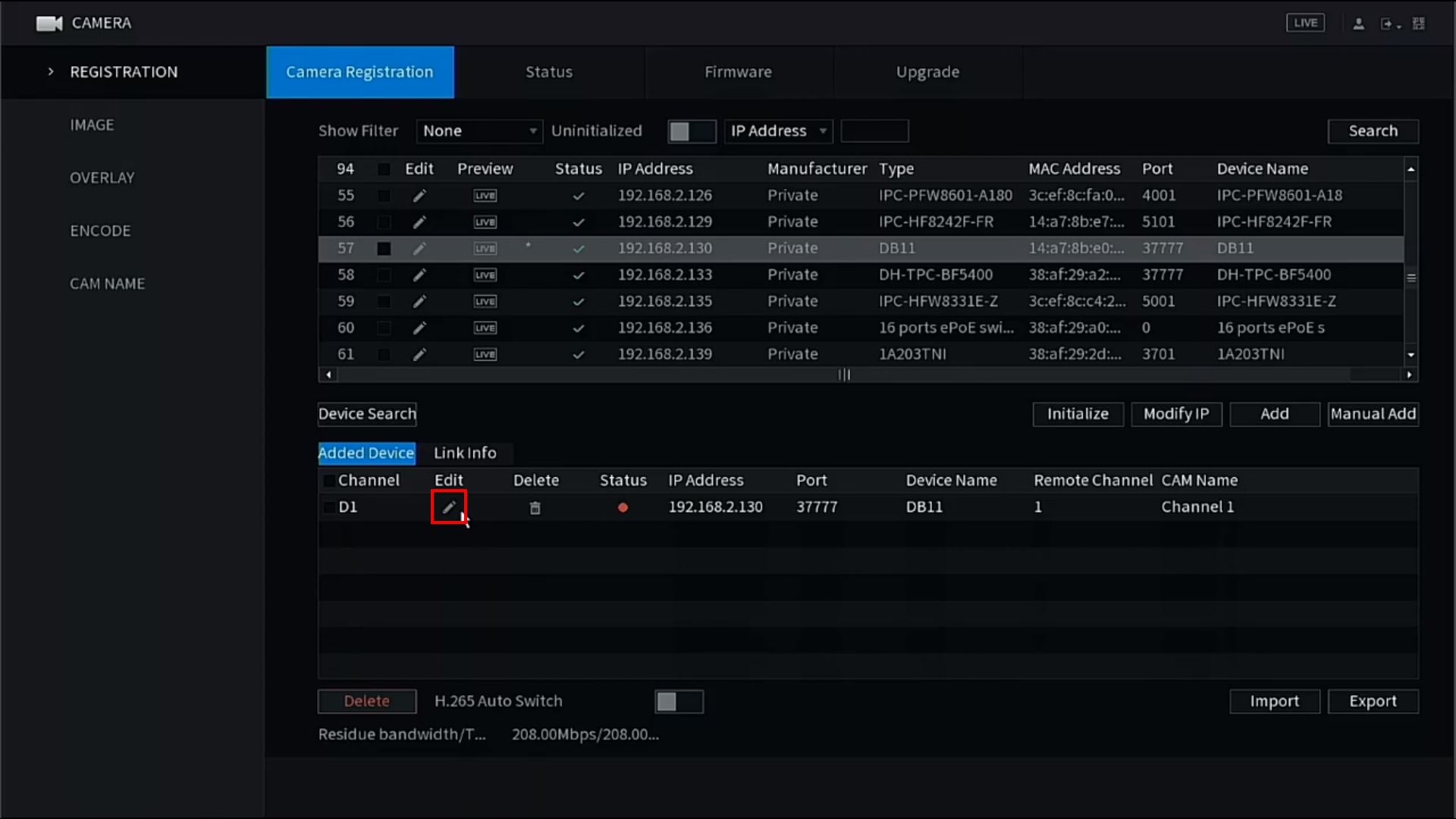
Task: Click the IP Address search input field
Action: (875, 130)
